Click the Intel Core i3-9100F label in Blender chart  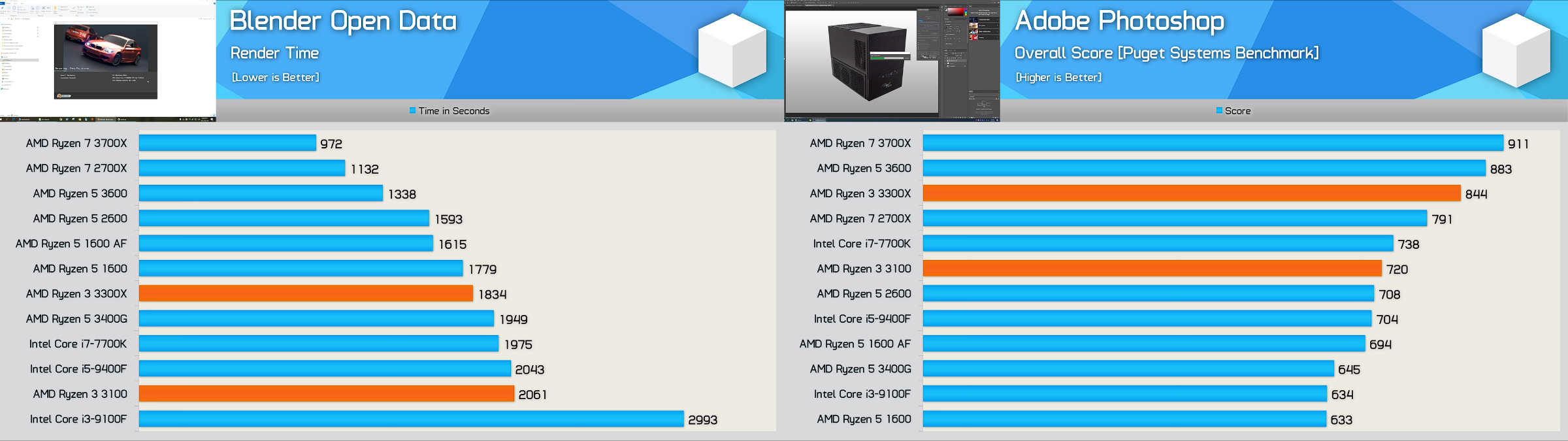[78, 419]
